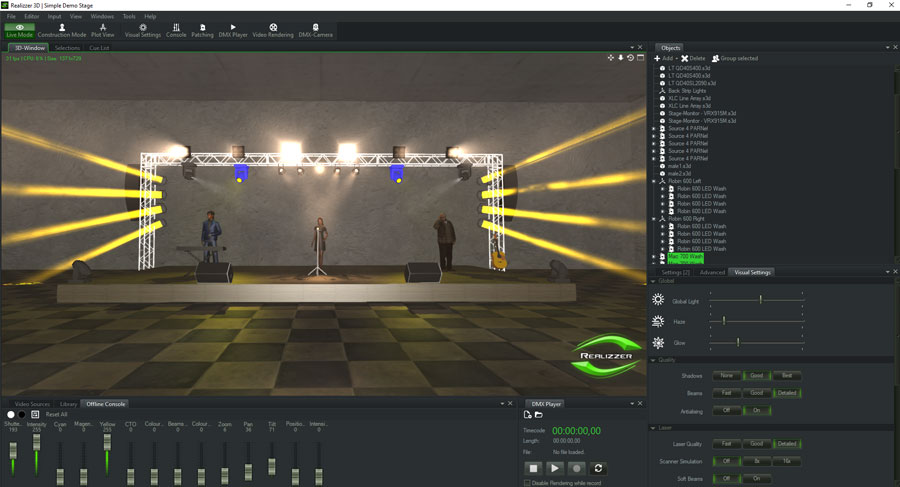
Task: Group selected objects
Action: click(735, 59)
